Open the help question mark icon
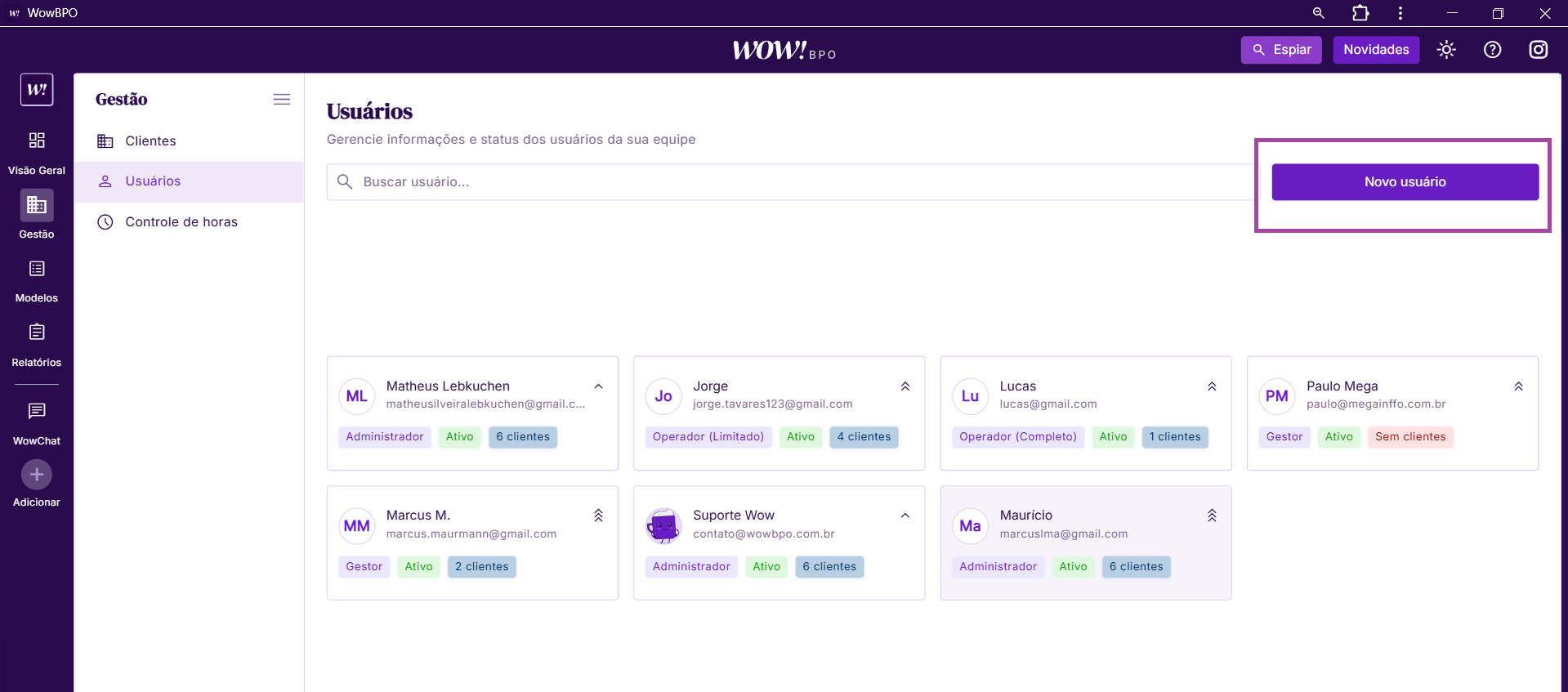Image resolution: width=1568 pixels, height=692 pixels. [x=1492, y=50]
